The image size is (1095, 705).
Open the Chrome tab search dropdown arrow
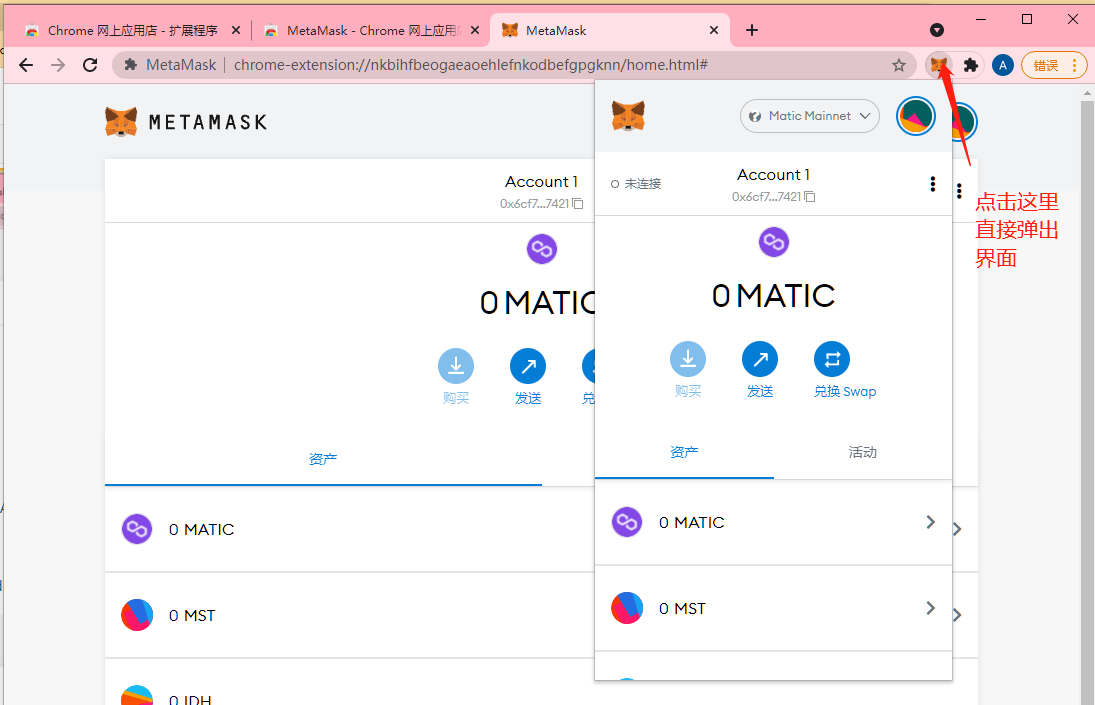point(937,30)
